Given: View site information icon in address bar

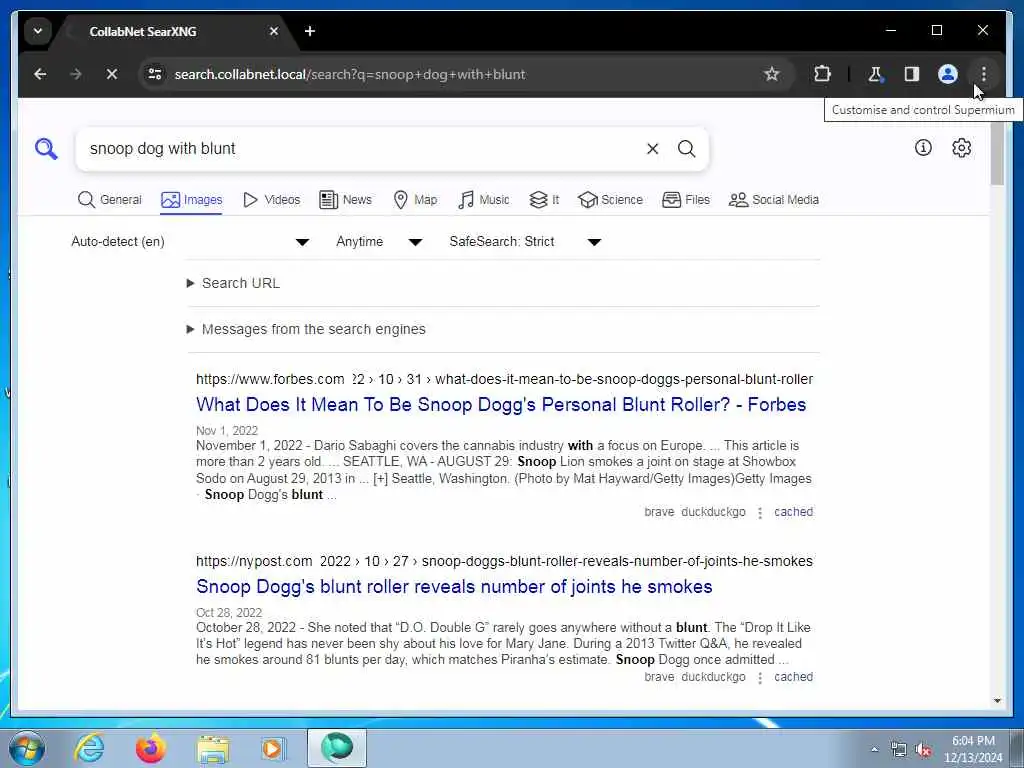Looking at the screenshot, I should pos(155,74).
